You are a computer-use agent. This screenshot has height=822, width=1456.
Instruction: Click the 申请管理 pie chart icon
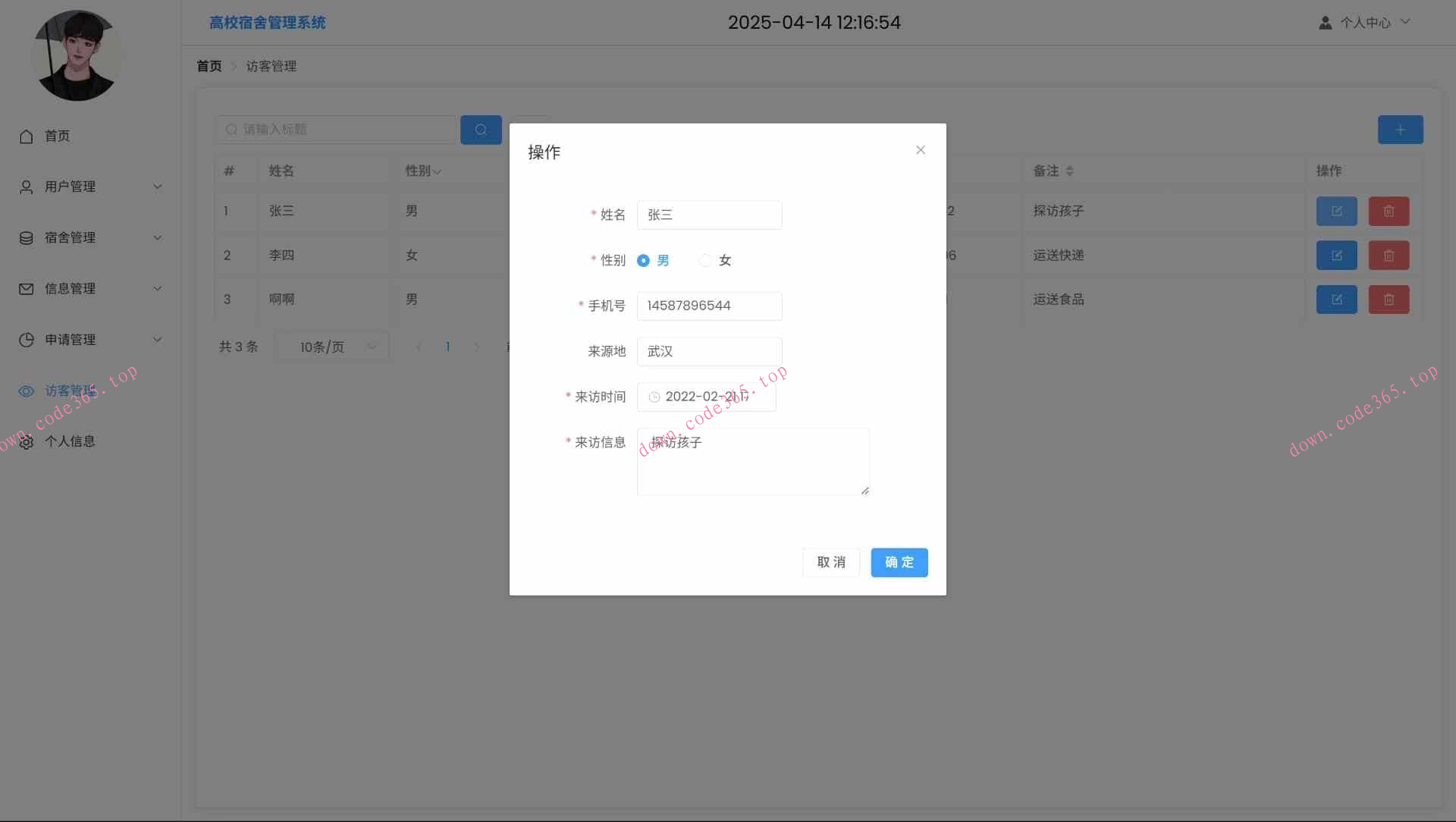[x=26, y=340]
